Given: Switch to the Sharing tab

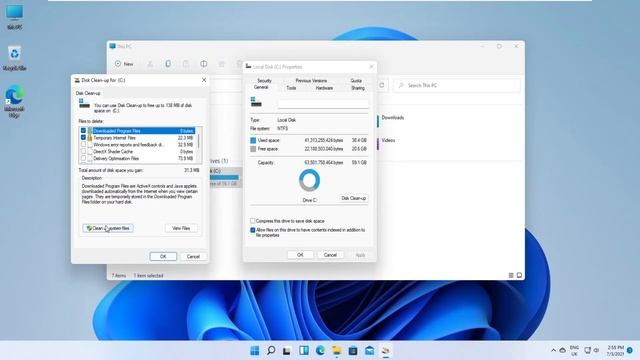Looking at the screenshot, I should point(358,88).
